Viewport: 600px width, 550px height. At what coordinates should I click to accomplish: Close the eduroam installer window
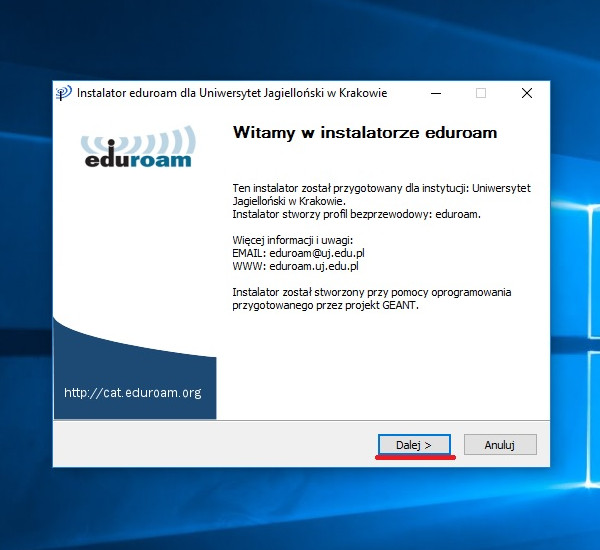point(526,93)
